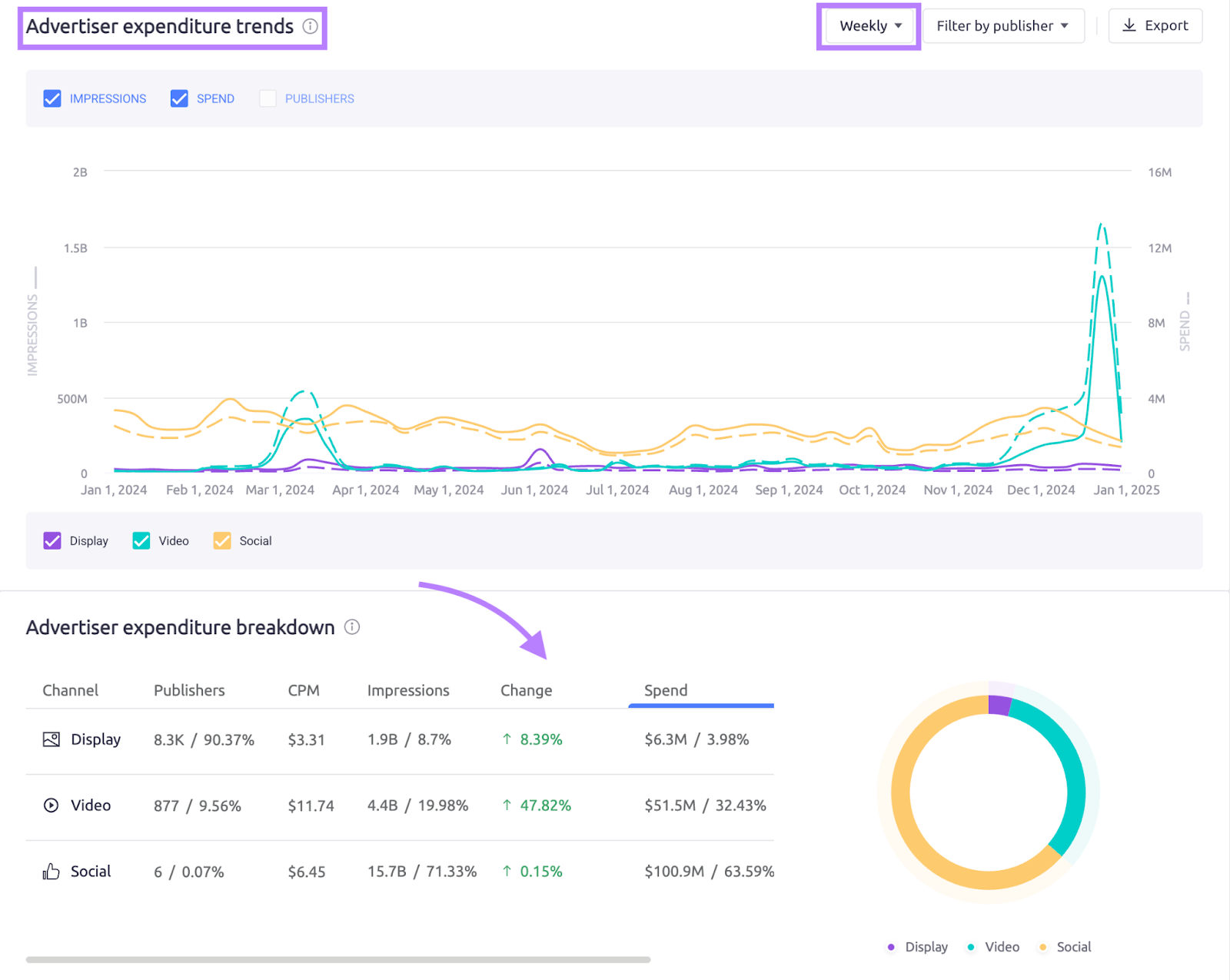Click the Jan 1, 2025 axis label
Image resolution: width=1230 pixels, height=980 pixels.
click(x=1126, y=490)
